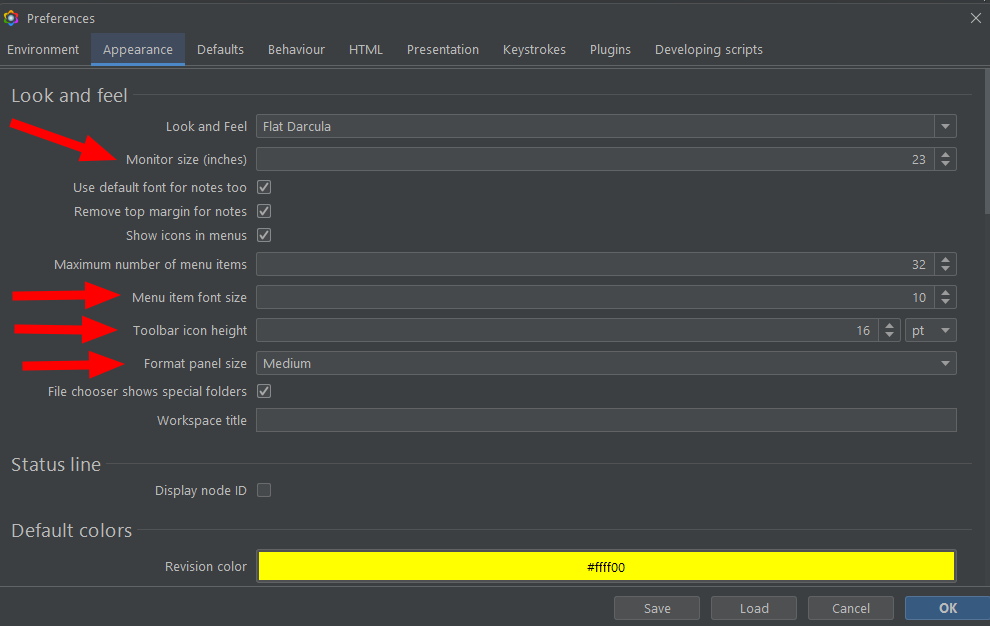
Task: Click the Monitor size (inches) label
Action: 186,160
